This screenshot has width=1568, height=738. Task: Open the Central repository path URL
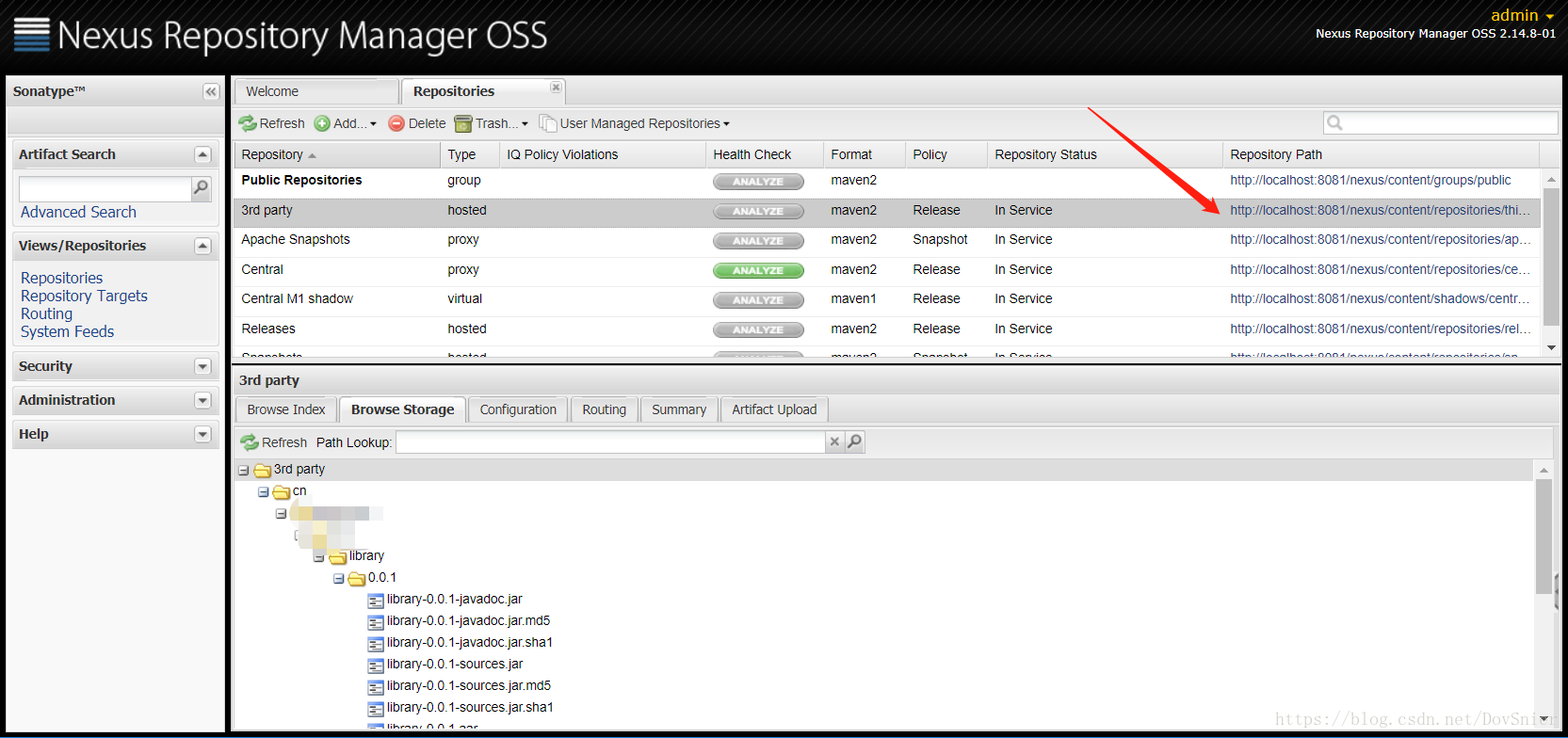[1380, 269]
